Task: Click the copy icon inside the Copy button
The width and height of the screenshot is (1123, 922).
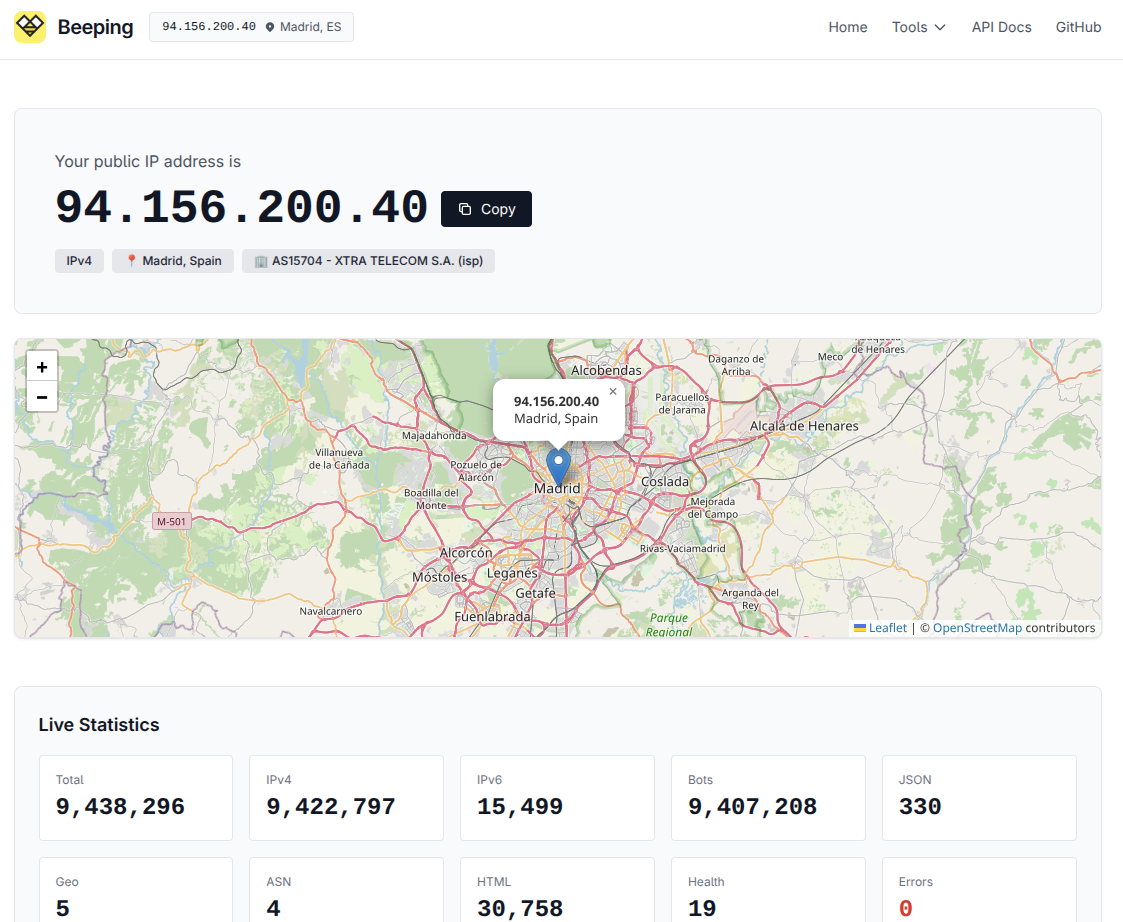Action: click(x=464, y=209)
